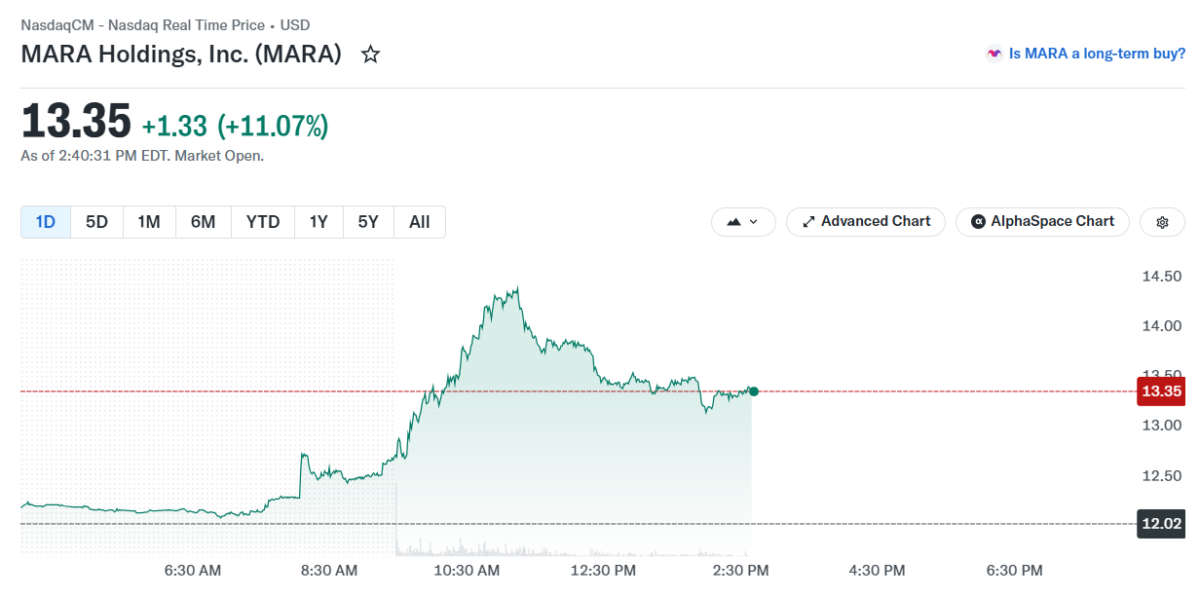
Task: Select the 1Y range tab
Action: coord(318,222)
